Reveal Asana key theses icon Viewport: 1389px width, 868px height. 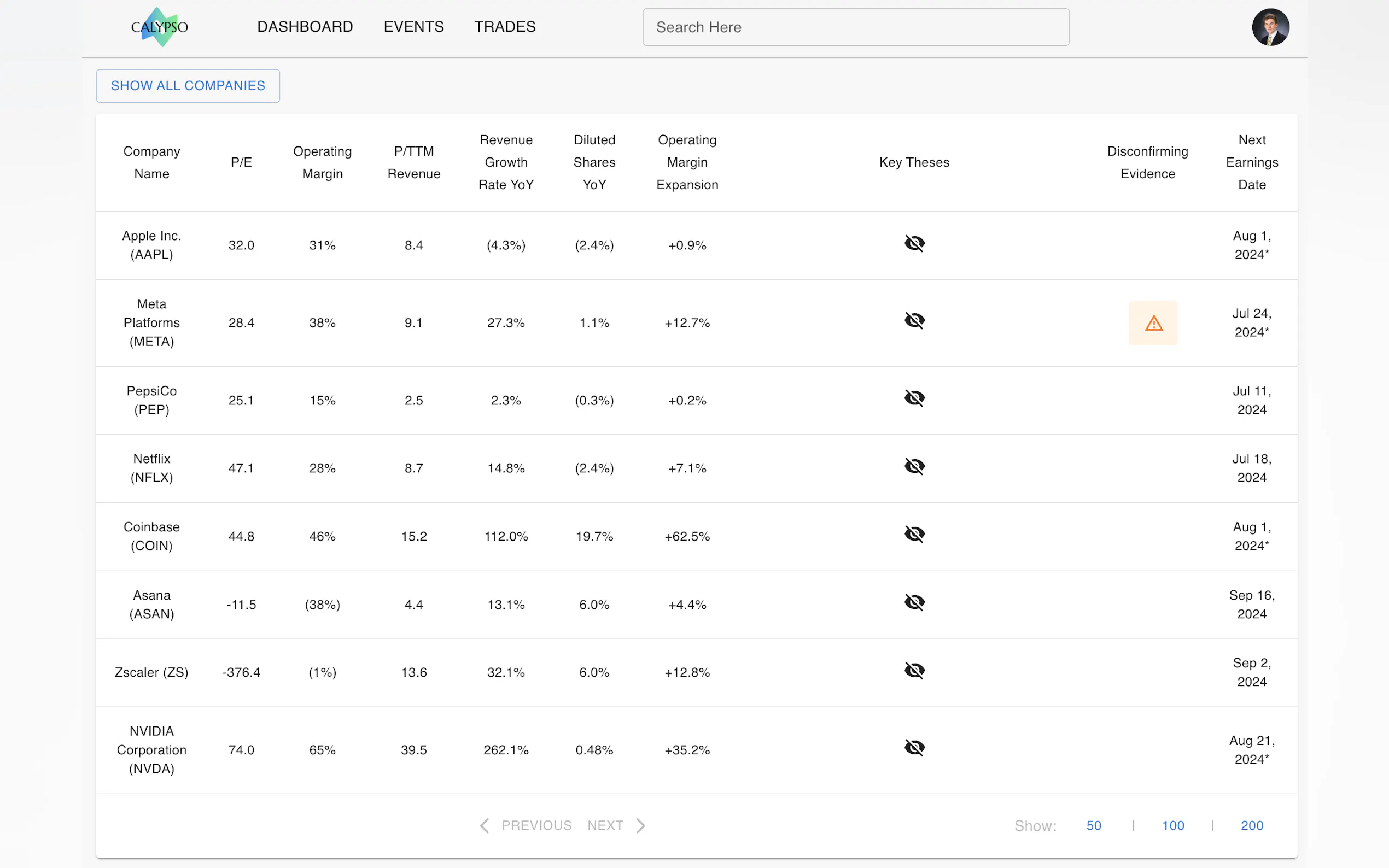pyautogui.click(x=914, y=603)
